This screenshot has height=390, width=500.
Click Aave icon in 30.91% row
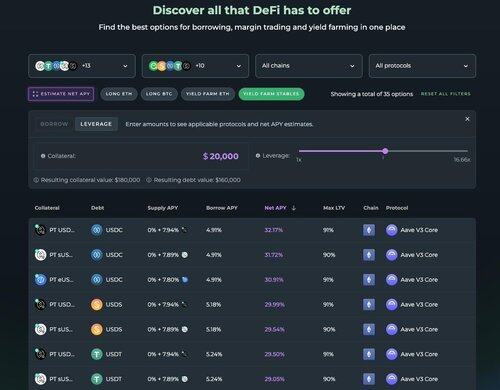[392, 280]
